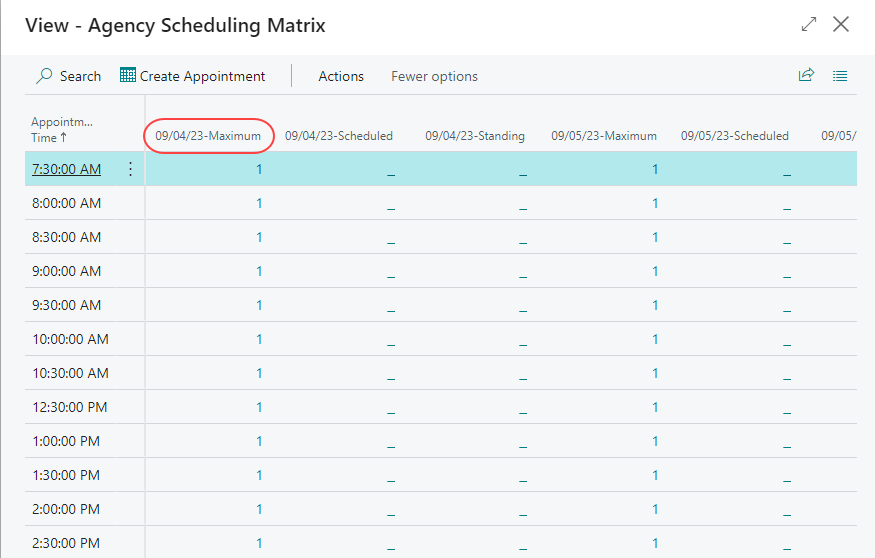
Task: Click the Create Appointment button label
Action: [x=202, y=76]
